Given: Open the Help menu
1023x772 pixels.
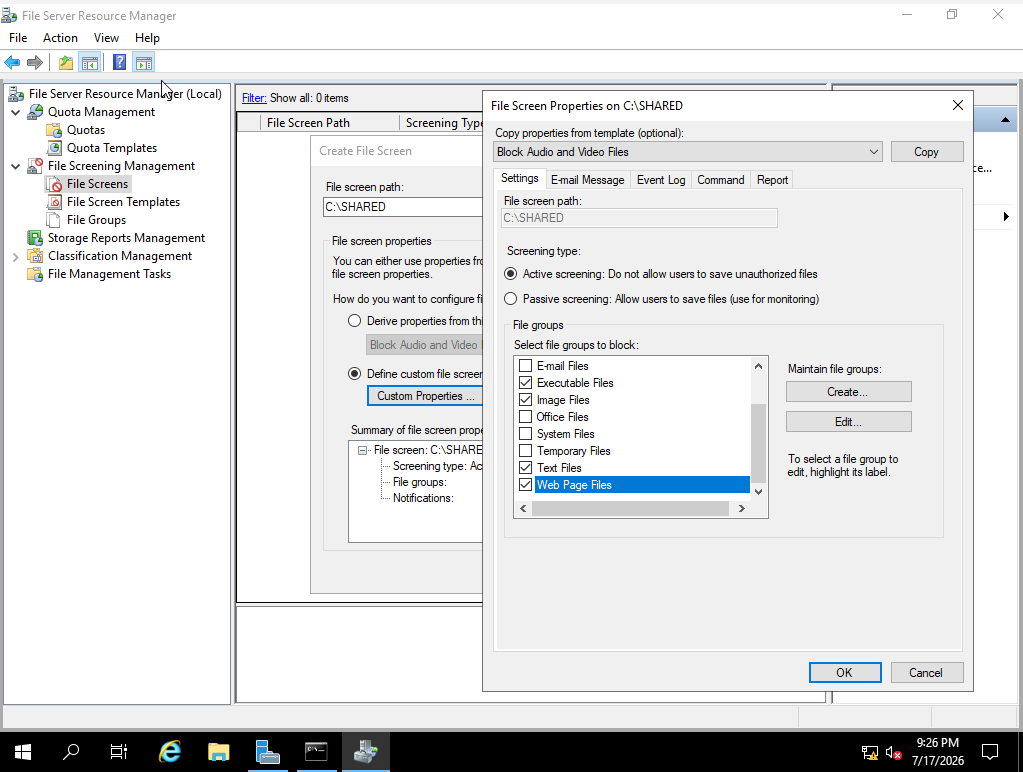Looking at the screenshot, I should [x=147, y=38].
